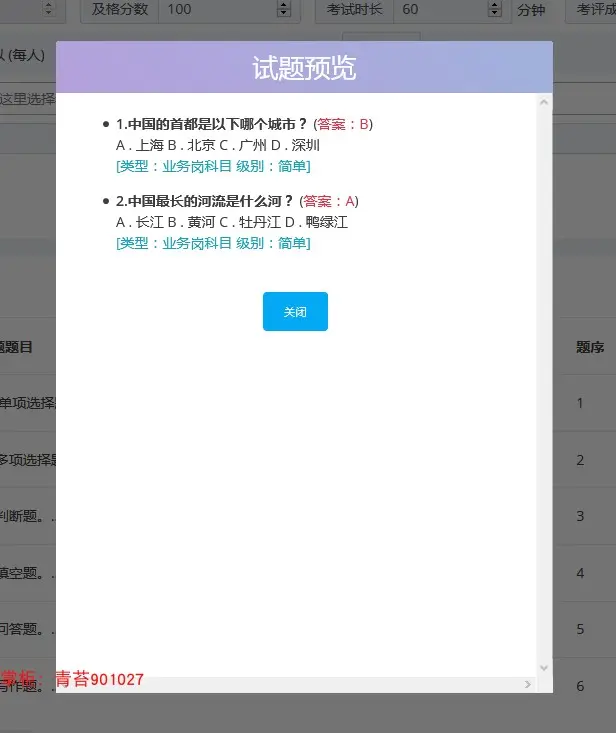Click the scroll-up arrow in preview dialog

(544, 102)
